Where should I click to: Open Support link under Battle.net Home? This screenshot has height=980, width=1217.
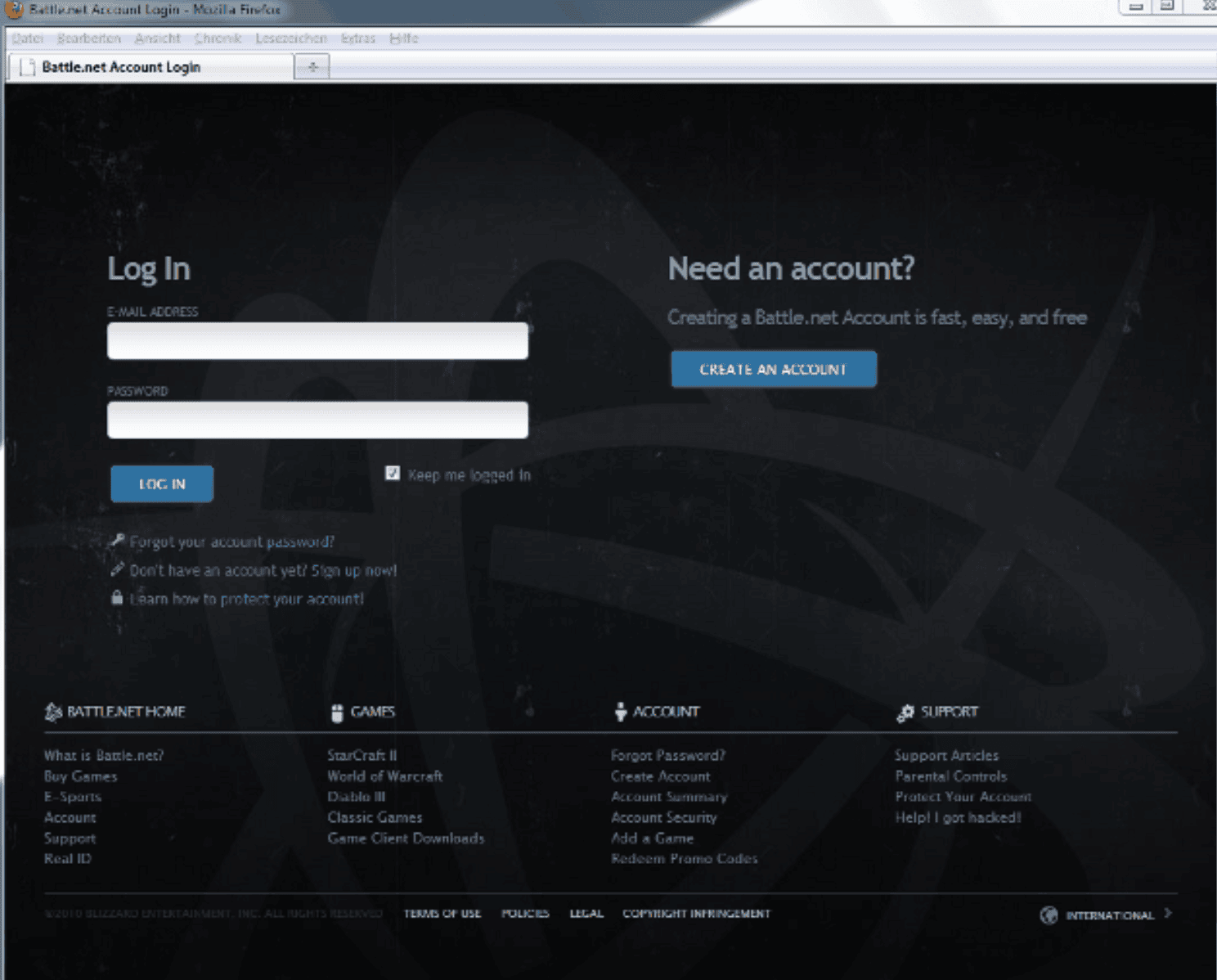point(70,838)
